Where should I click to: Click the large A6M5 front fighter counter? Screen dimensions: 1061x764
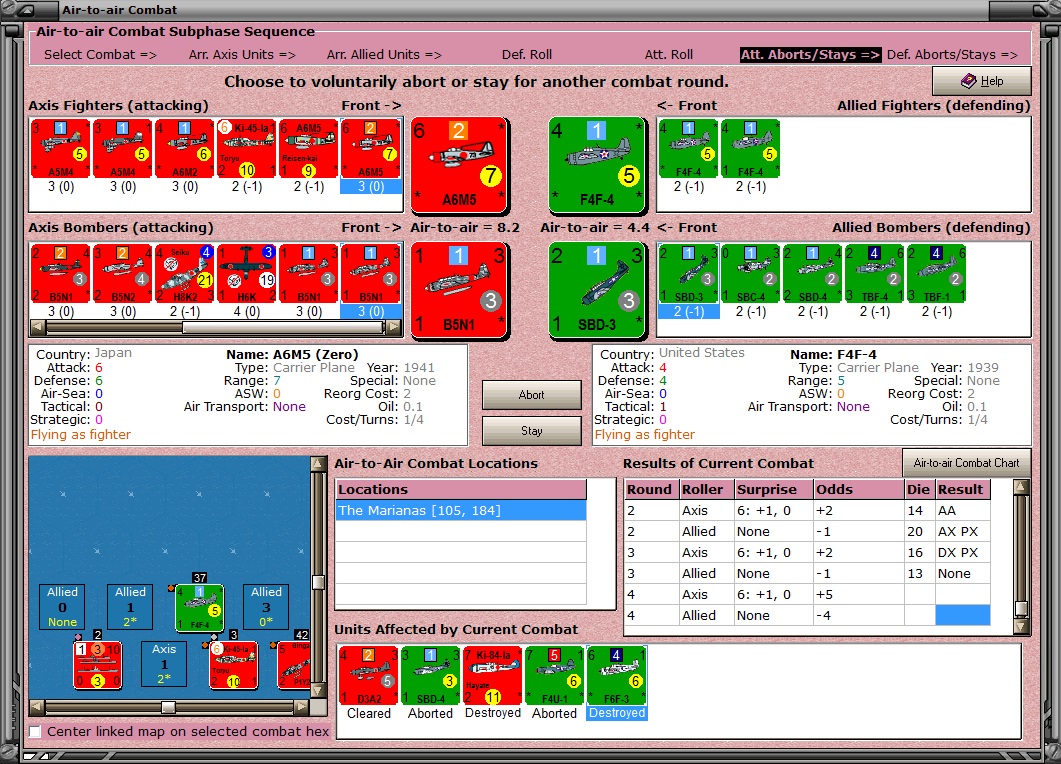coord(459,164)
